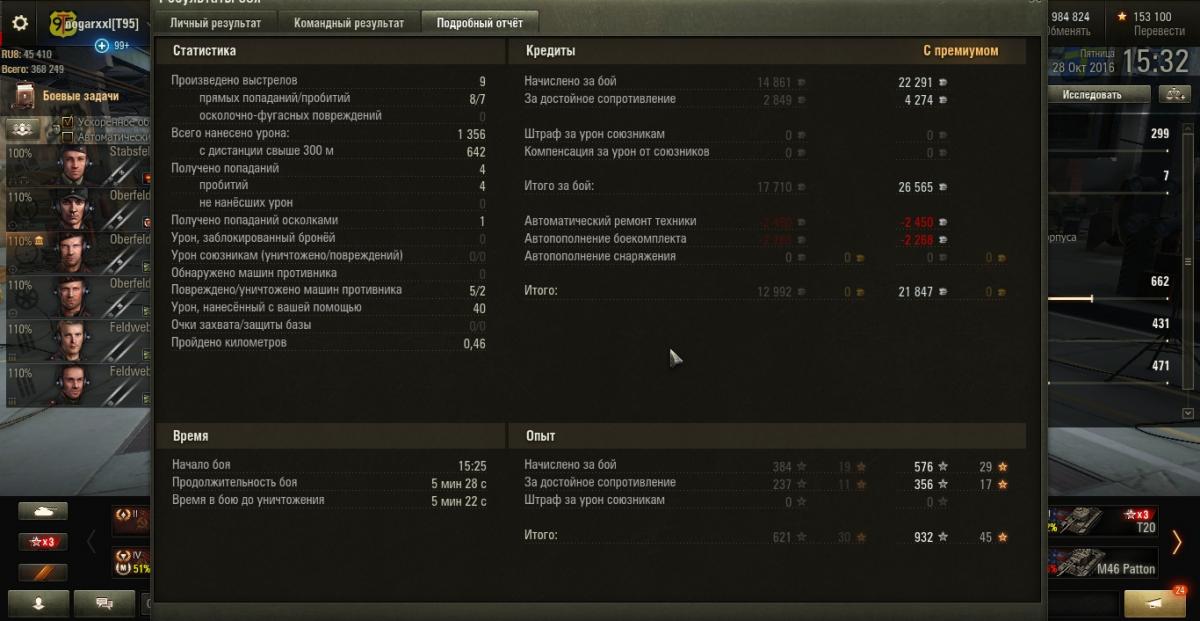Open the contacts person icon button

pos(40,603)
